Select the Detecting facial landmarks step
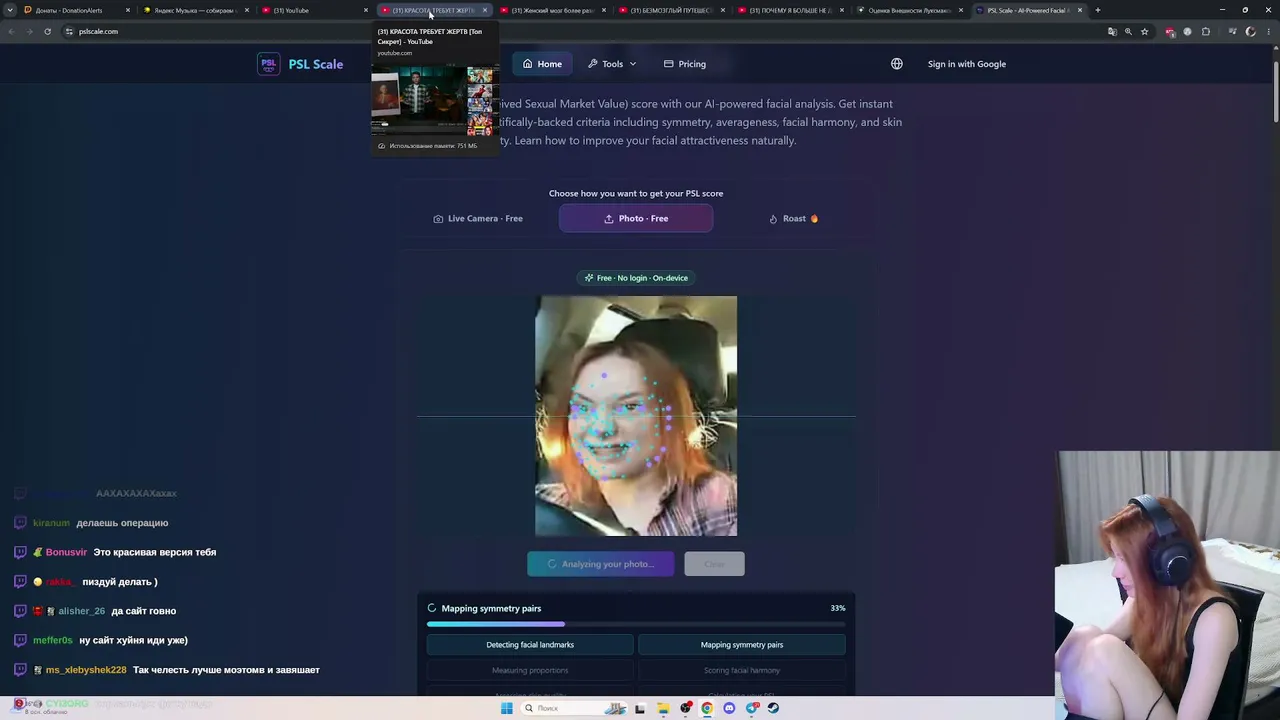This screenshot has width=1280, height=720. click(x=530, y=645)
